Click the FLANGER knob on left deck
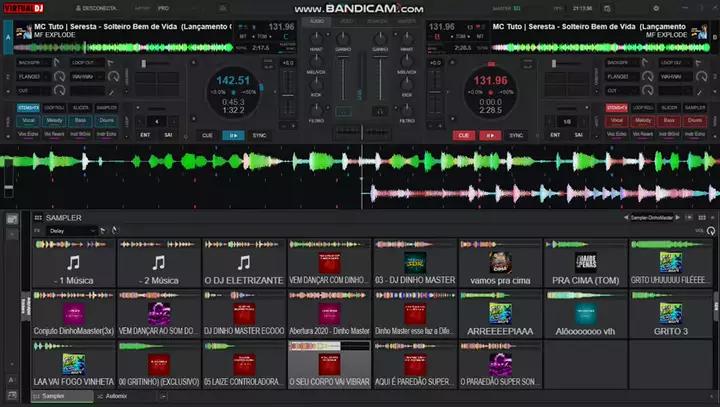720x407 pixels. pos(59,77)
